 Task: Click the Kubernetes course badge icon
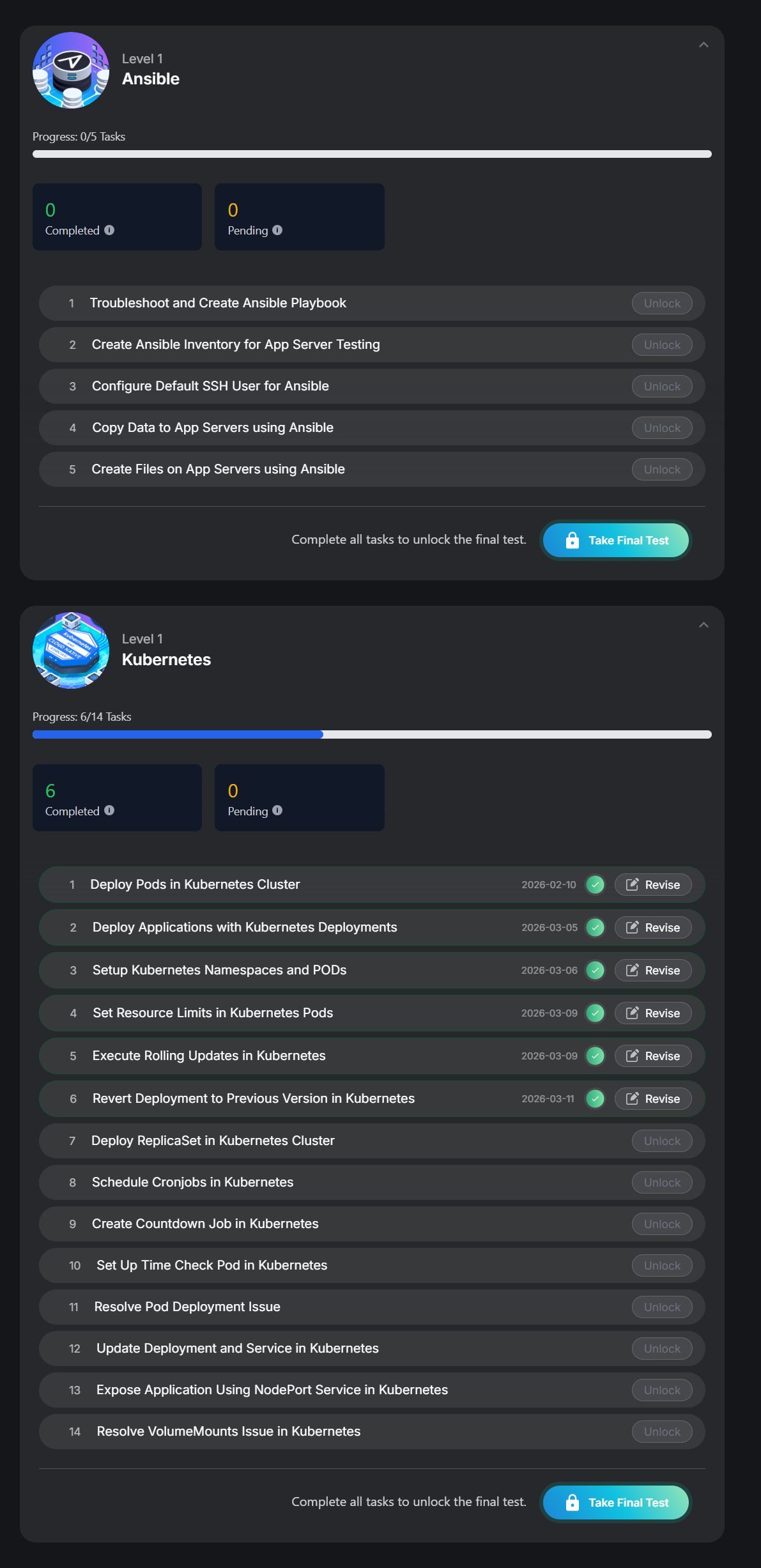pyautogui.click(x=71, y=650)
